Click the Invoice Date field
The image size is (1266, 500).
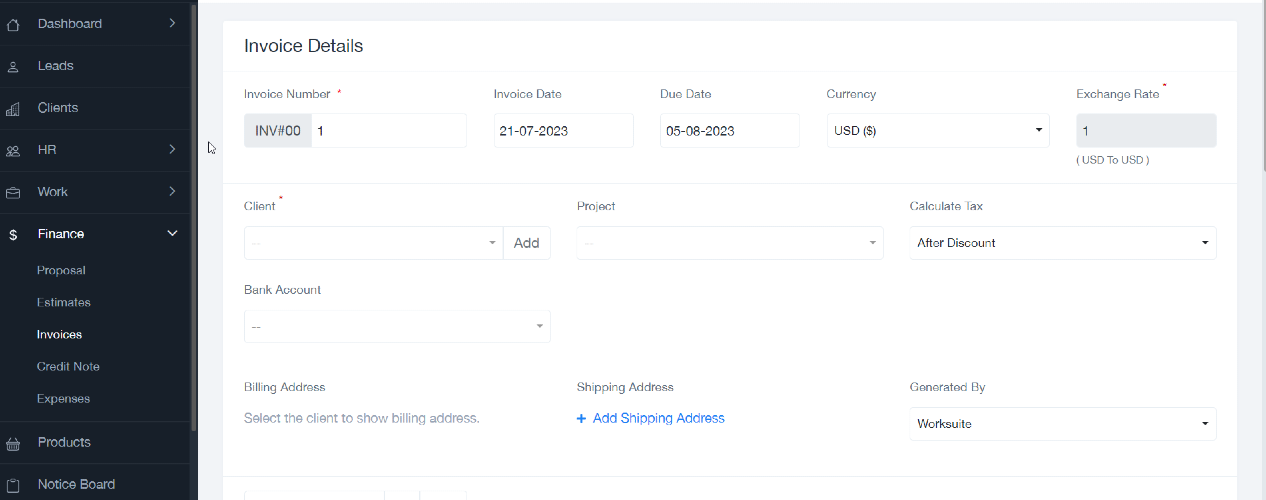click(564, 131)
